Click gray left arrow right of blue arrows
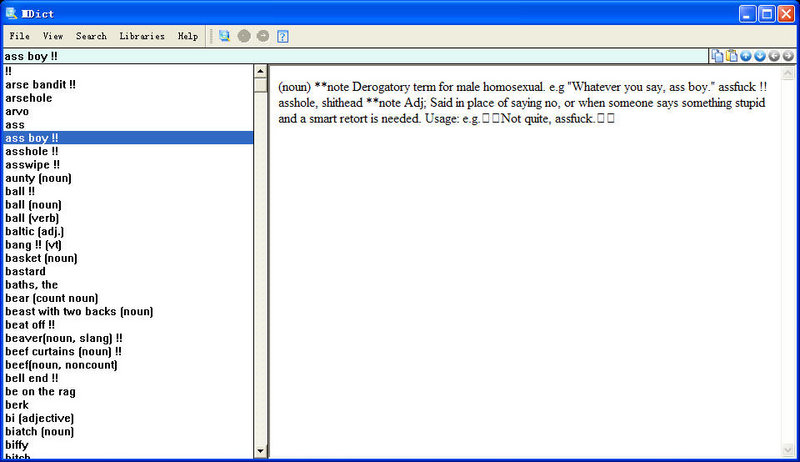This screenshot has width=800, height=462. click(774, 55)
